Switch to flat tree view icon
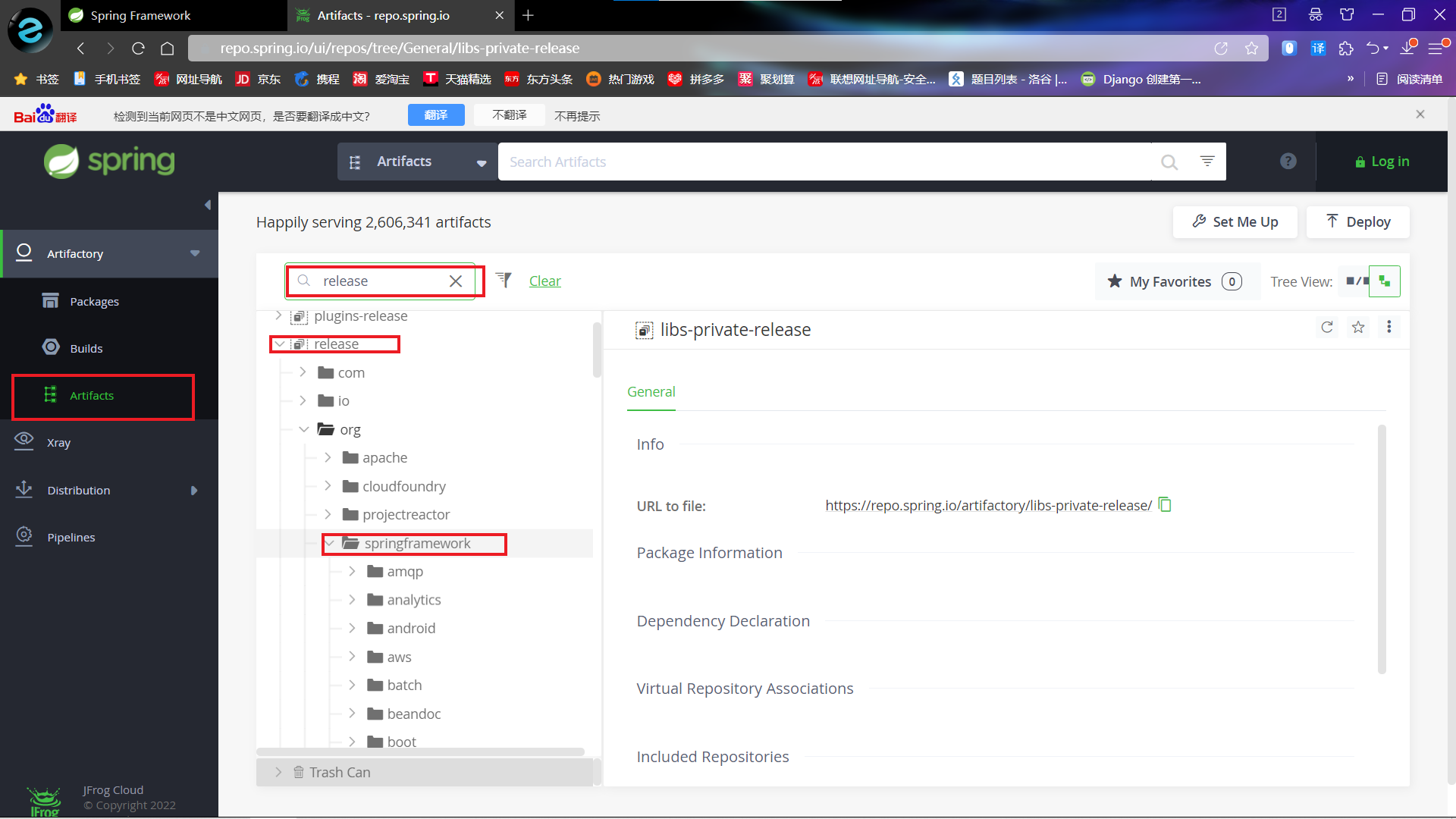Viewport: 1456px width, 819px height. click(1357, 281)
